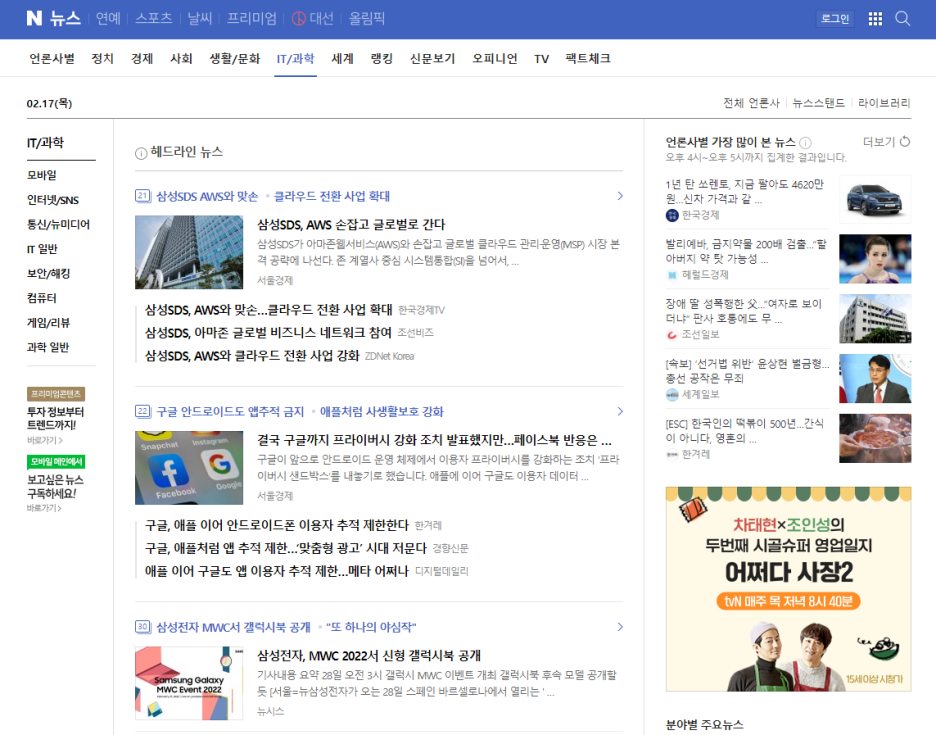936x735 pixels.
Task: Open the blue SUV car thumbnail
Action: [x=875, y=199]
